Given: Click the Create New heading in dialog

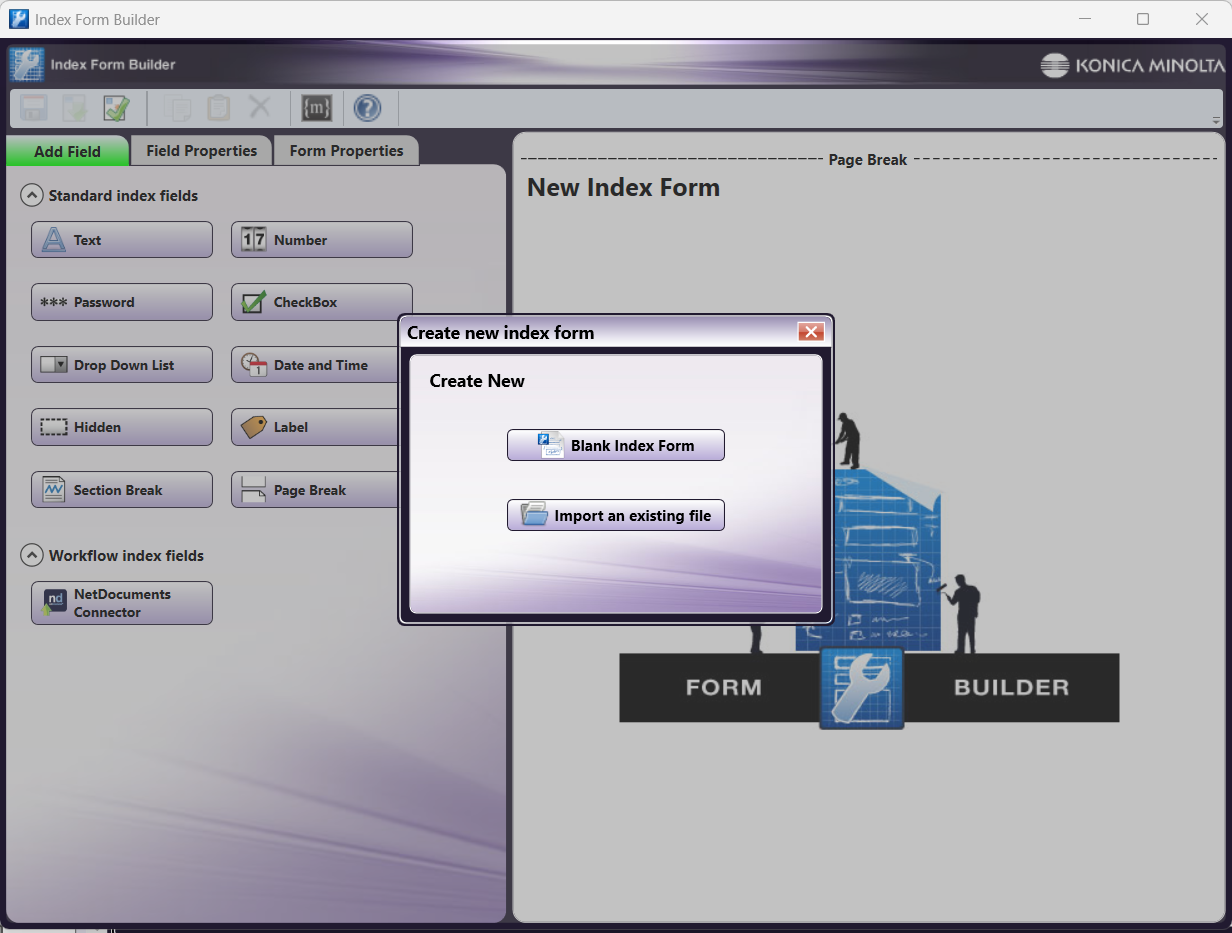Looking at the screenshot, I should (x=477, y=381).
